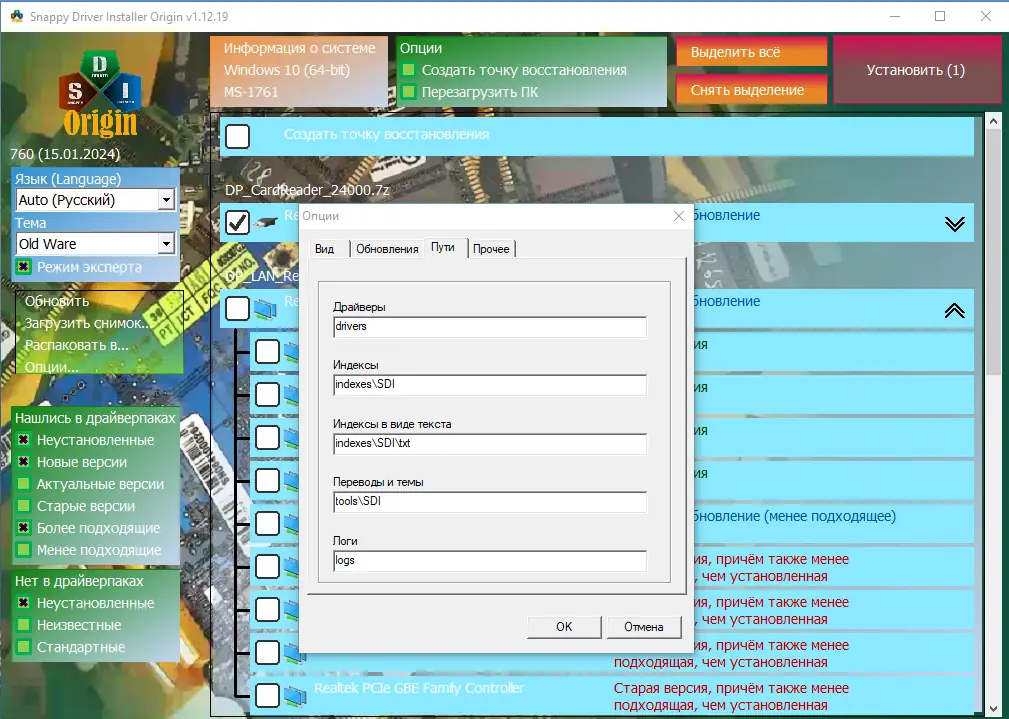
Task: Click Загрузить снимок menu item
Action: [88, 323]
